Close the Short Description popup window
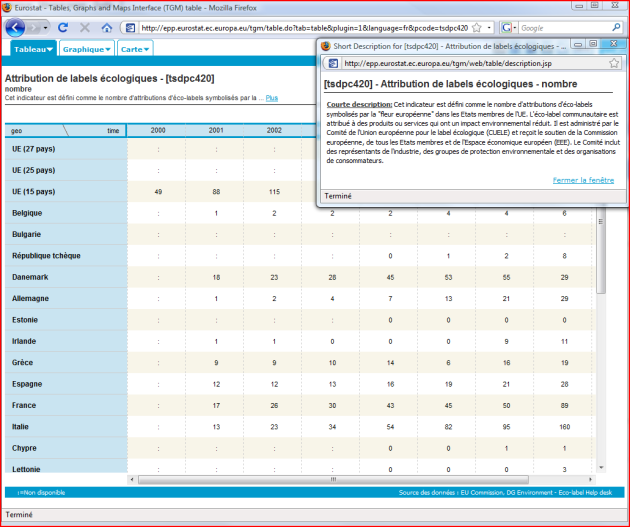Viewport: 630px width, 527px height. [614, 44]
